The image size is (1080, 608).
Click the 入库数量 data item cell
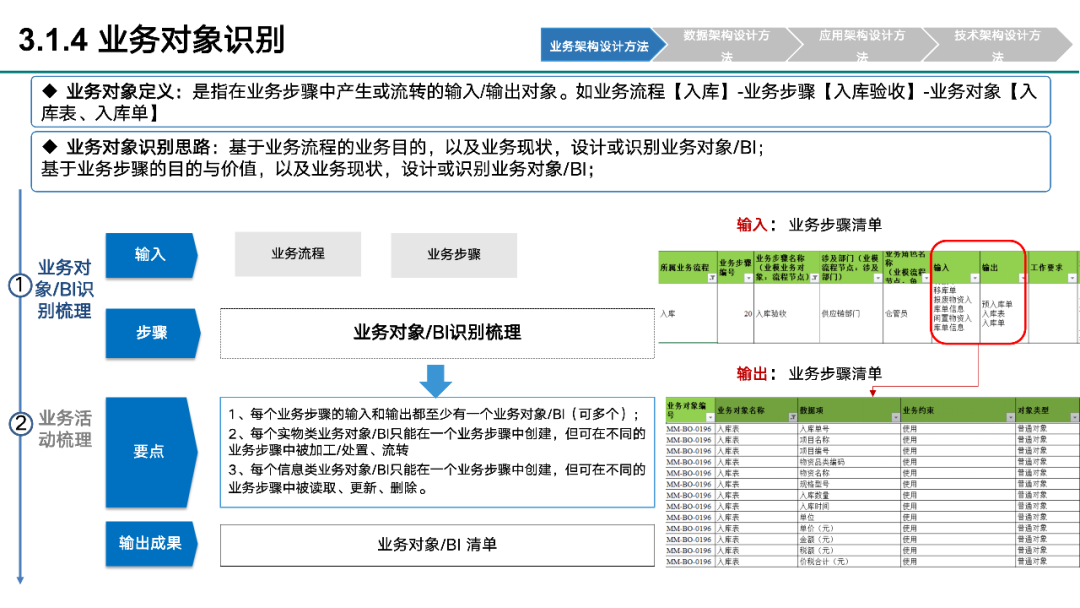[849, 495]
